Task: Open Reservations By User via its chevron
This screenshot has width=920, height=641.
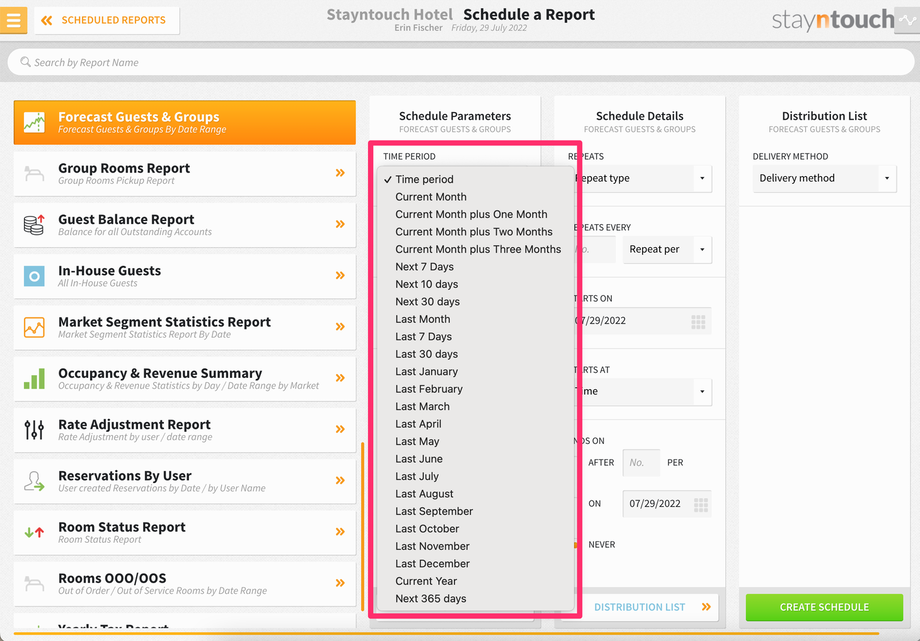Action: [340, 480]
